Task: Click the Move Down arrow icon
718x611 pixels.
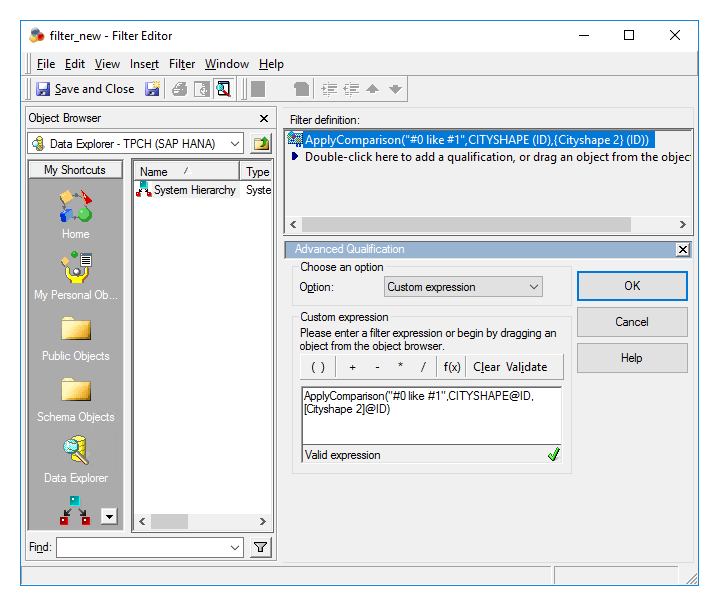Action: 395,89
